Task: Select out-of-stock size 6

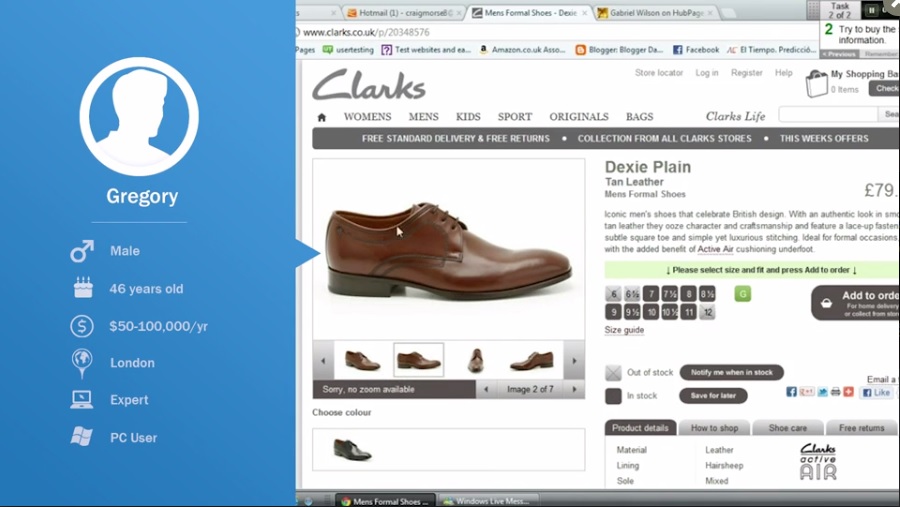Action: 613,294
